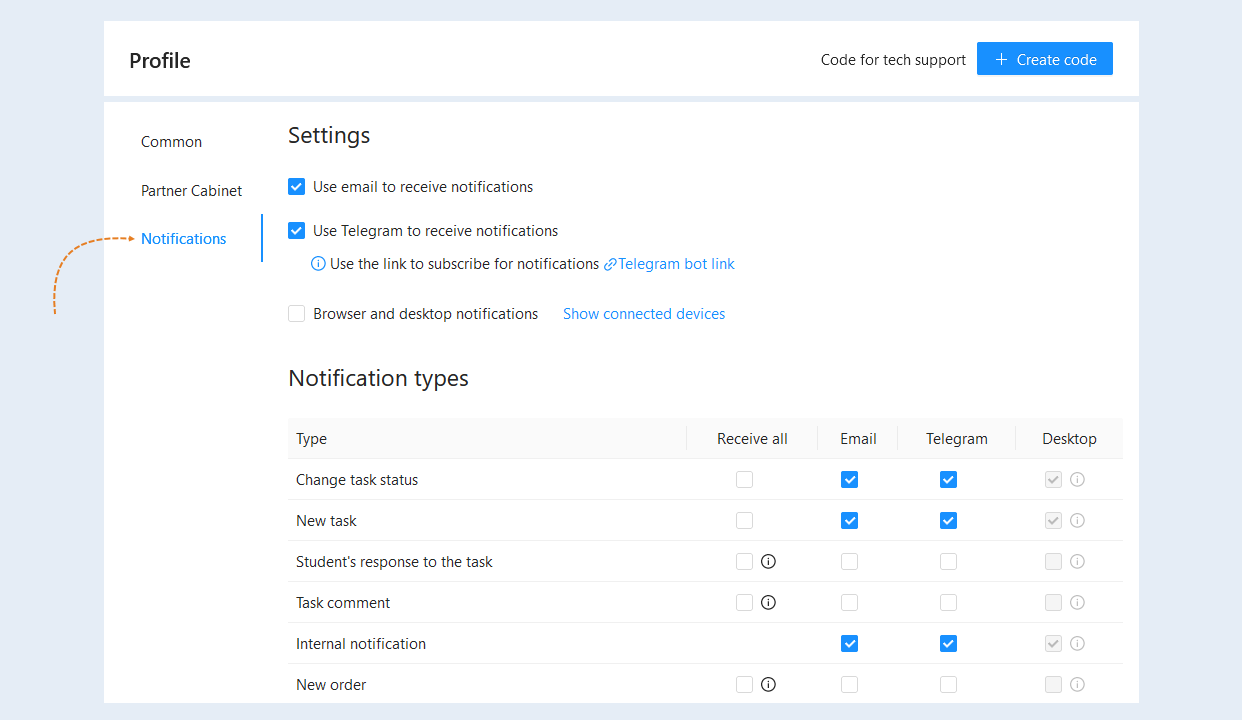
Task: Check Telegram for Student's response to the task
Action: 948,562
